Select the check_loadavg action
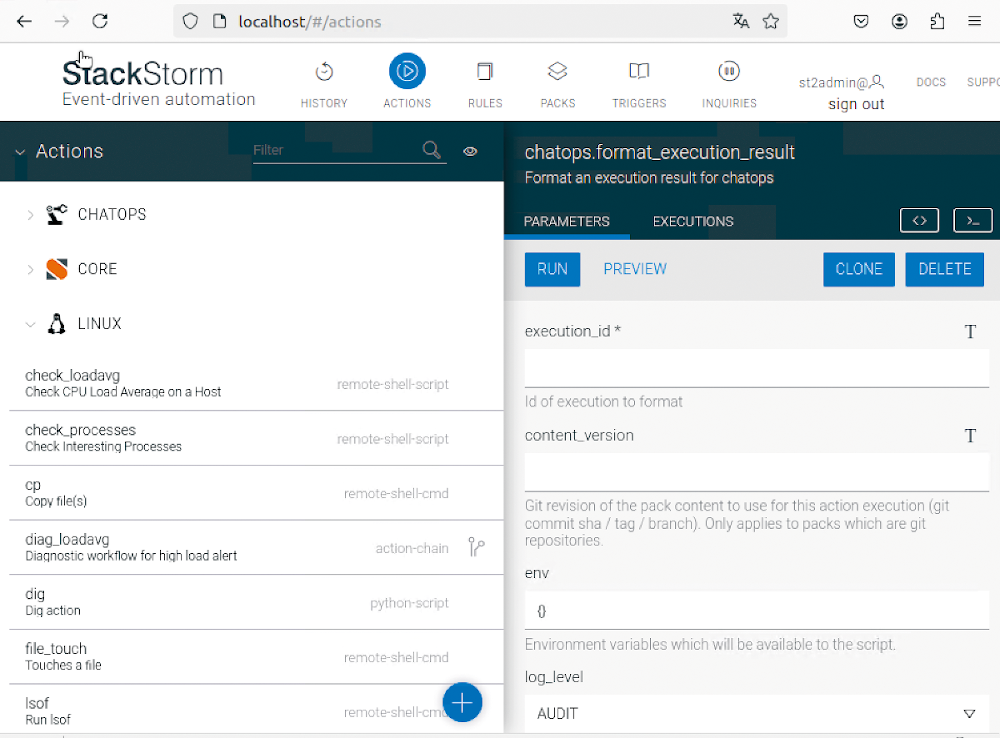1000x738 pixels. [x=256, y=383]
